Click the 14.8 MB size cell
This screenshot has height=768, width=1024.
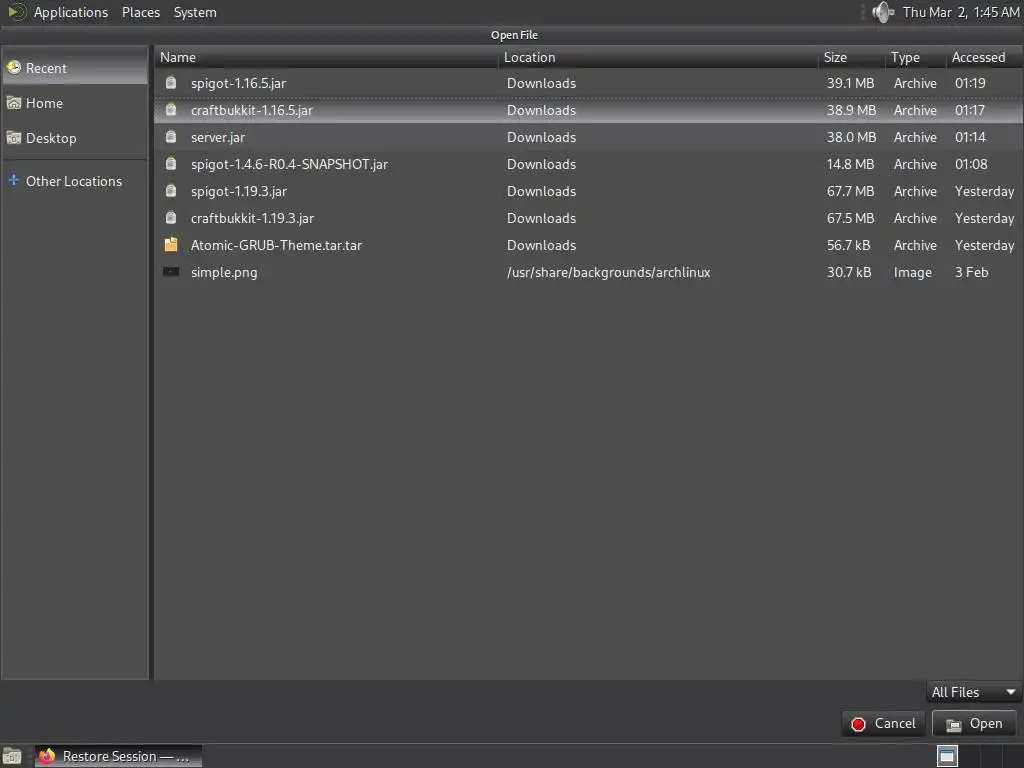point(850,164)
